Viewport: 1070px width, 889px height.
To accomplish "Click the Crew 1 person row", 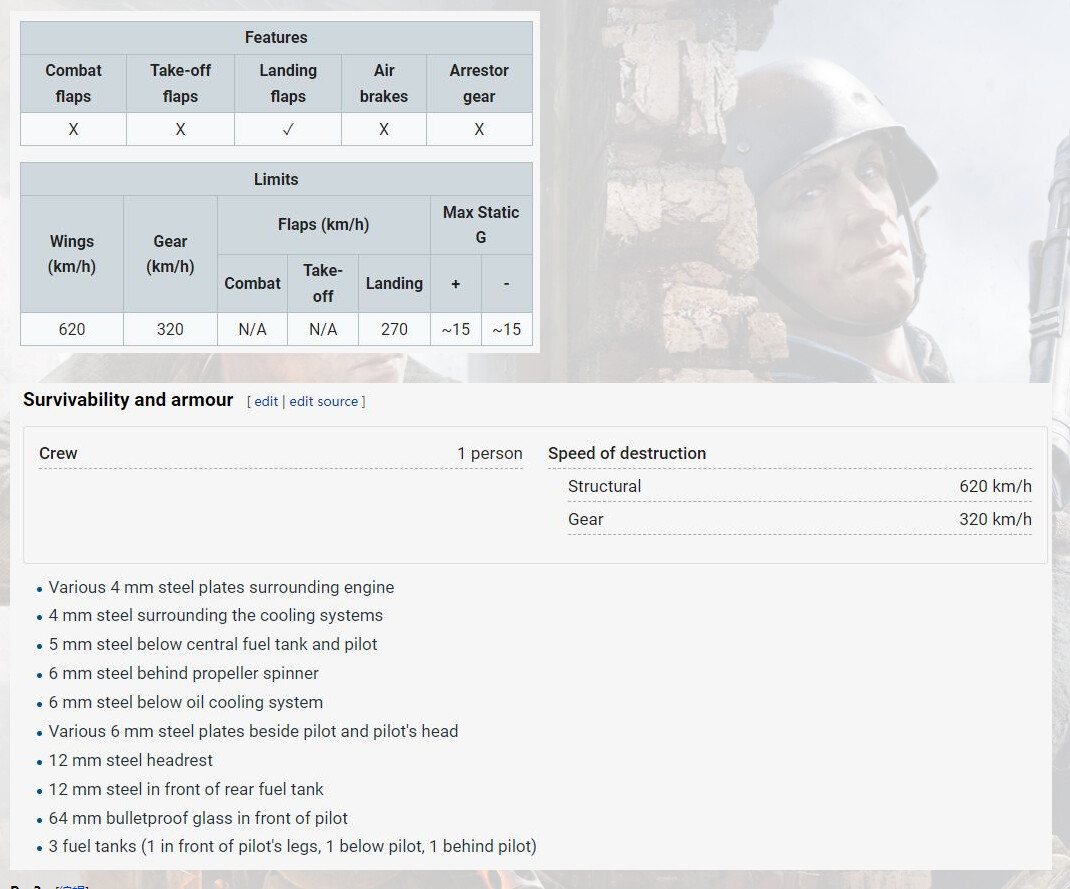I will pyautogui.click(x=280, y=454).
